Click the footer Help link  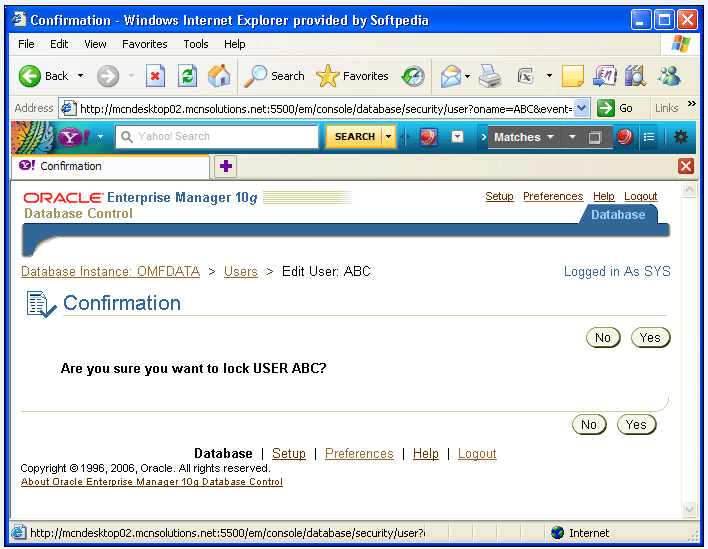[x=426, y=453]
